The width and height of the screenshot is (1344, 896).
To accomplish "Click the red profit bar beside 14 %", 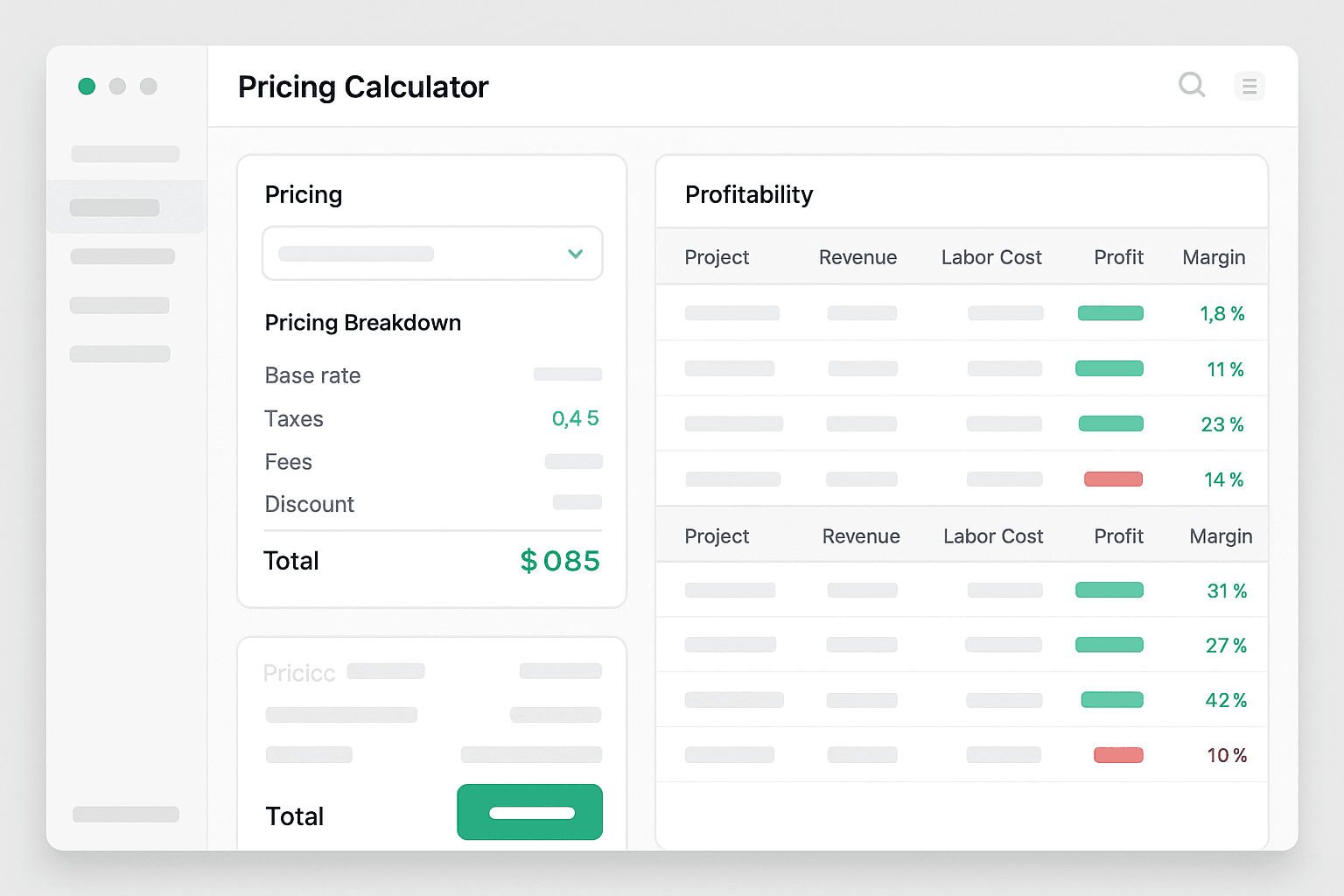I will [1113, 479].
